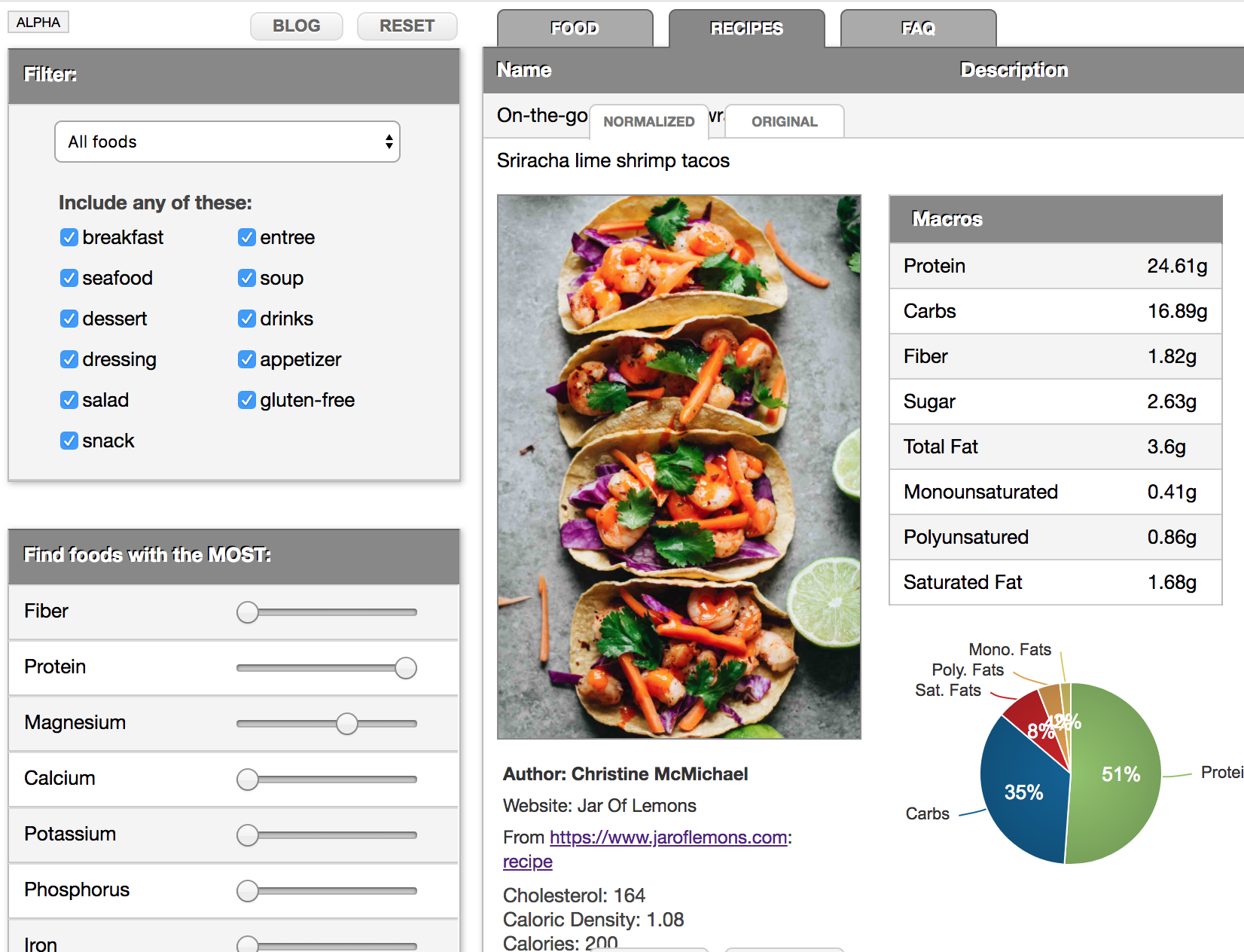Screen dimensions: 1244x952
Task: Open the BLOG button
Action: (297, 26)
